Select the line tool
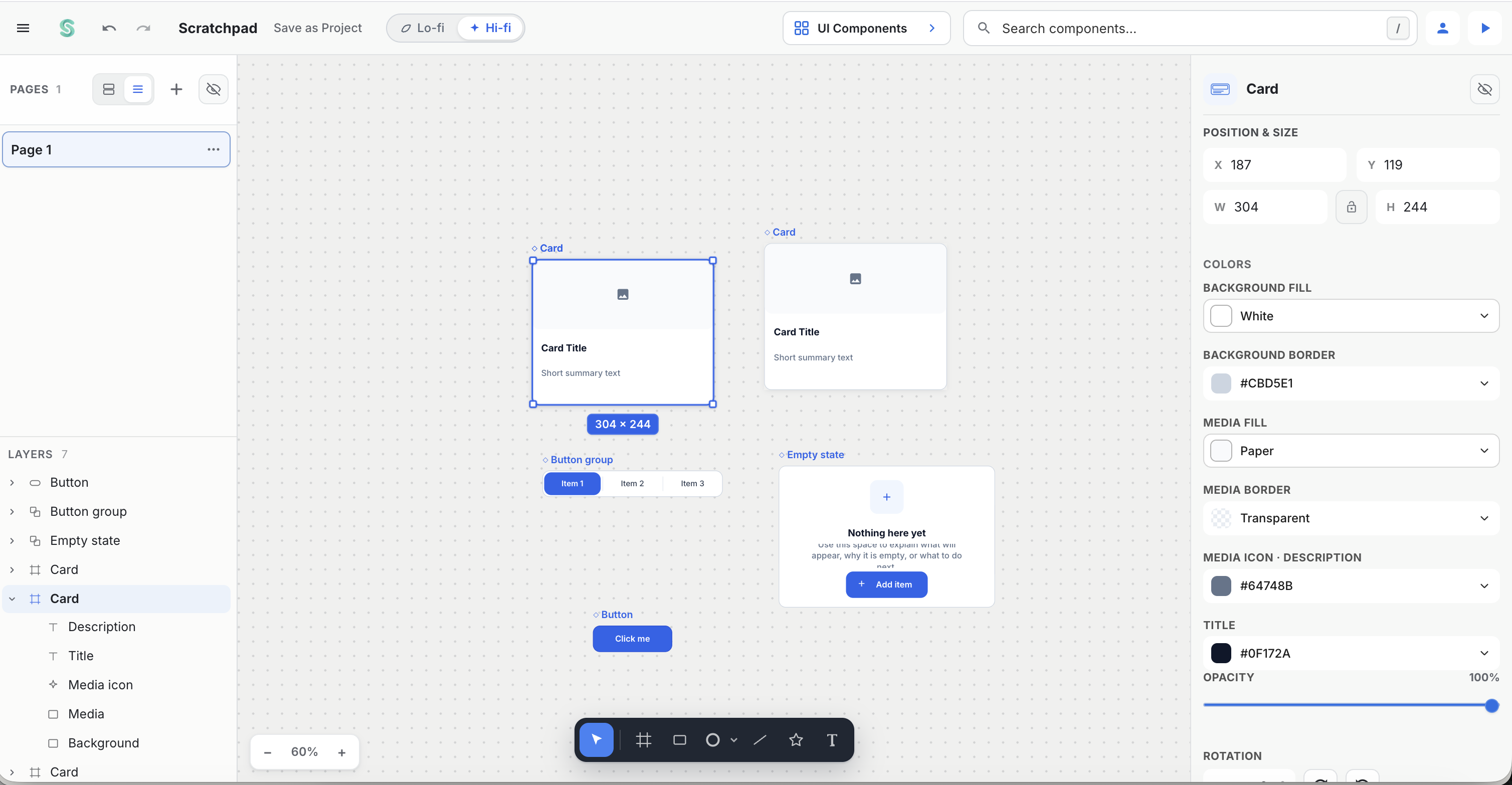 tap(760, 740)
